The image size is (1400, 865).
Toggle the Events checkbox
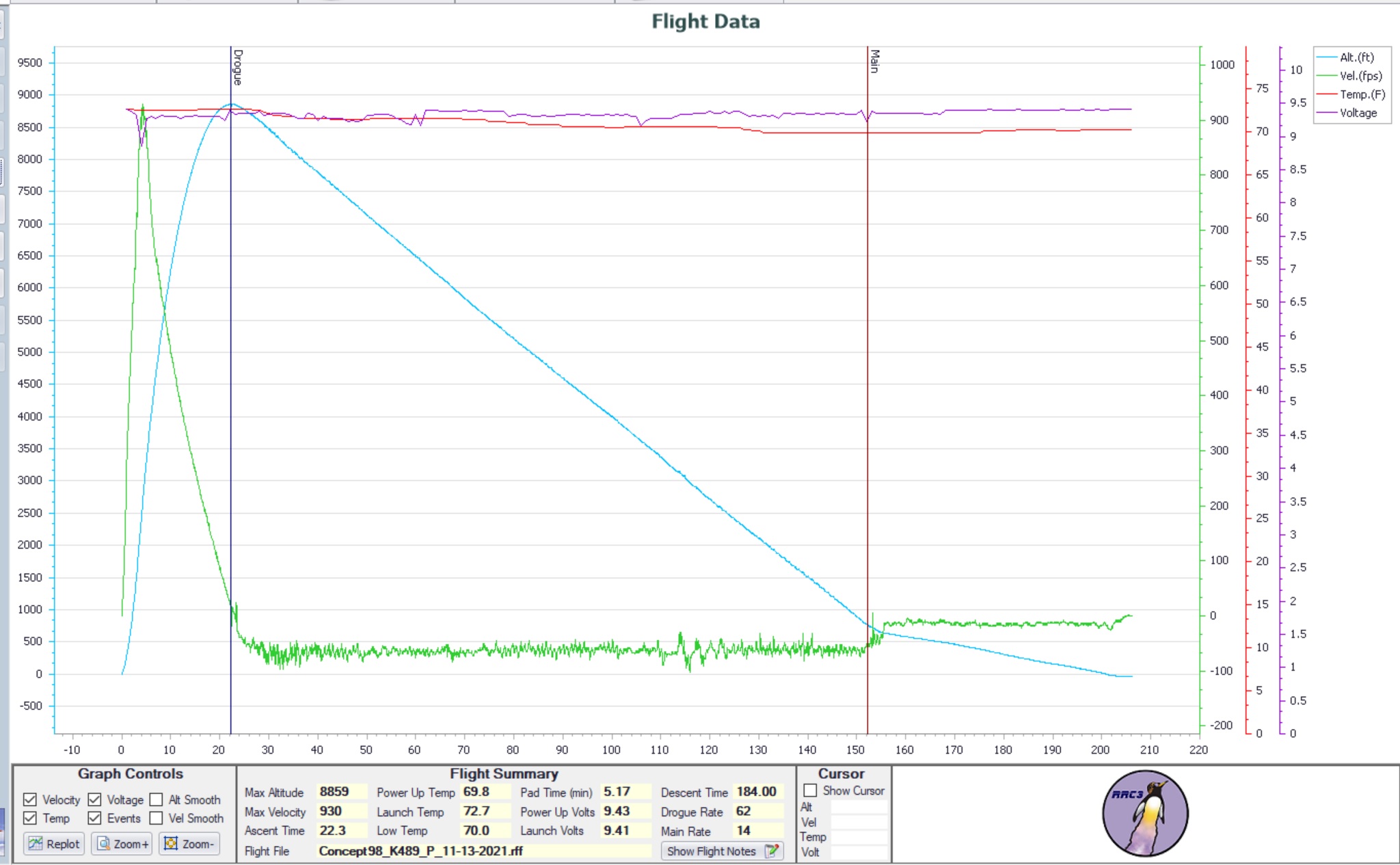point(95,818)
